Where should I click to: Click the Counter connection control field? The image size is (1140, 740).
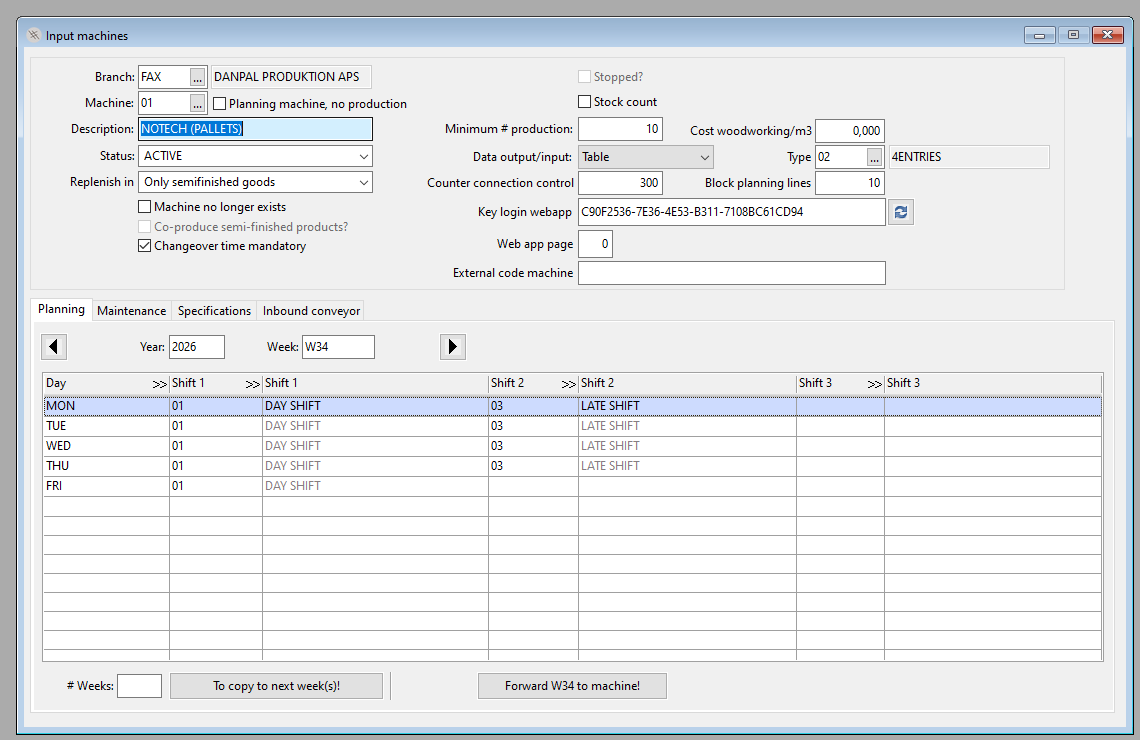tap(620, 183)
